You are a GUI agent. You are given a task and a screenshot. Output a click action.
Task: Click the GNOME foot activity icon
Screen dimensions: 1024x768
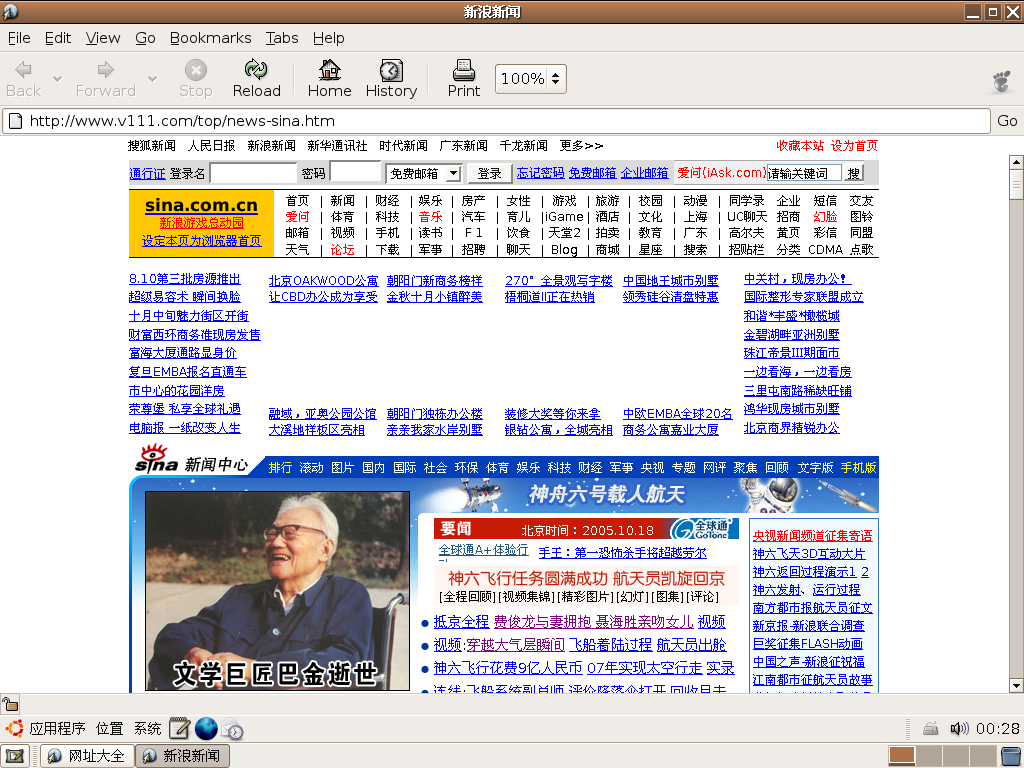[1002, 82]
